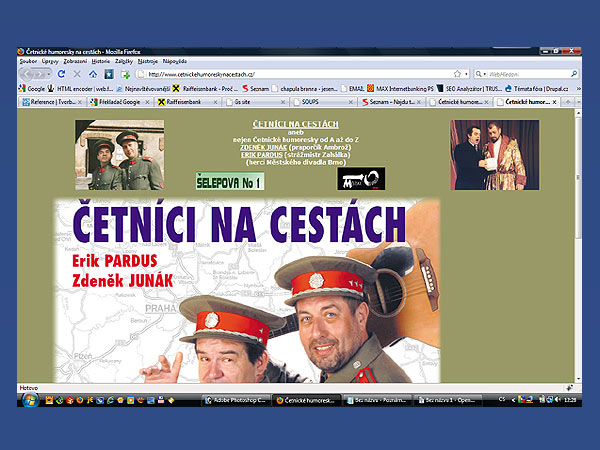Switch to the Seznam - Najdu t... tab
This screenshot has width=600, height=450.
coord(391,102)
